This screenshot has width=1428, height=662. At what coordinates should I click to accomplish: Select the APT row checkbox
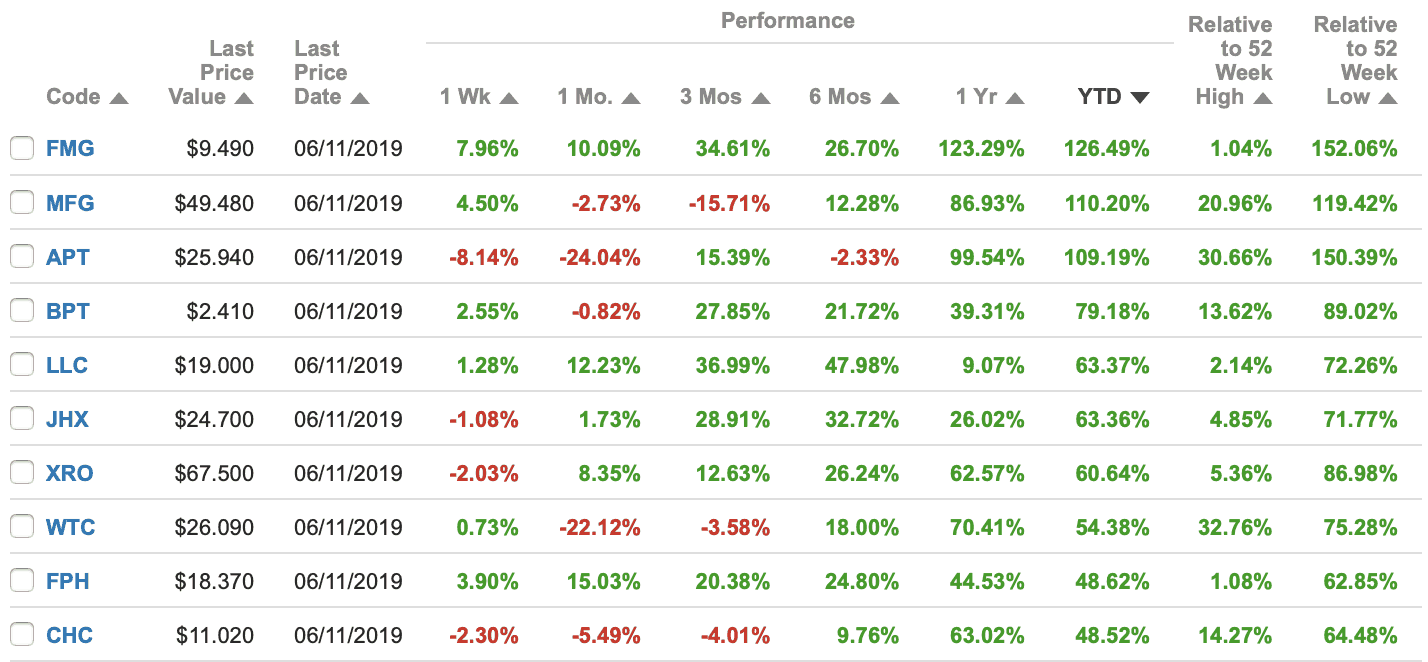[x=21, y=257]
